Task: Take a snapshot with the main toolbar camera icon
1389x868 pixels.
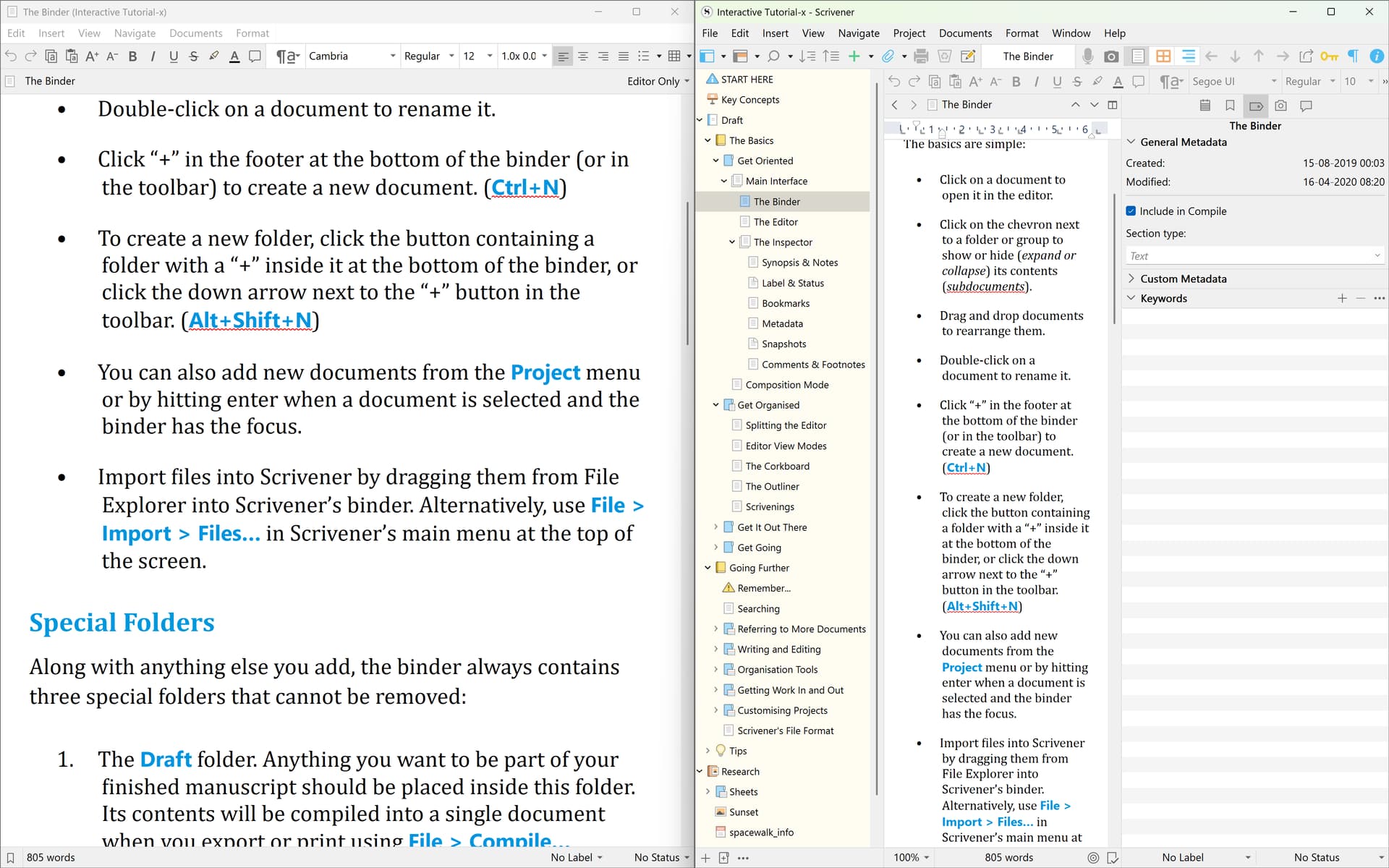Action: (x=1112, y=56)
